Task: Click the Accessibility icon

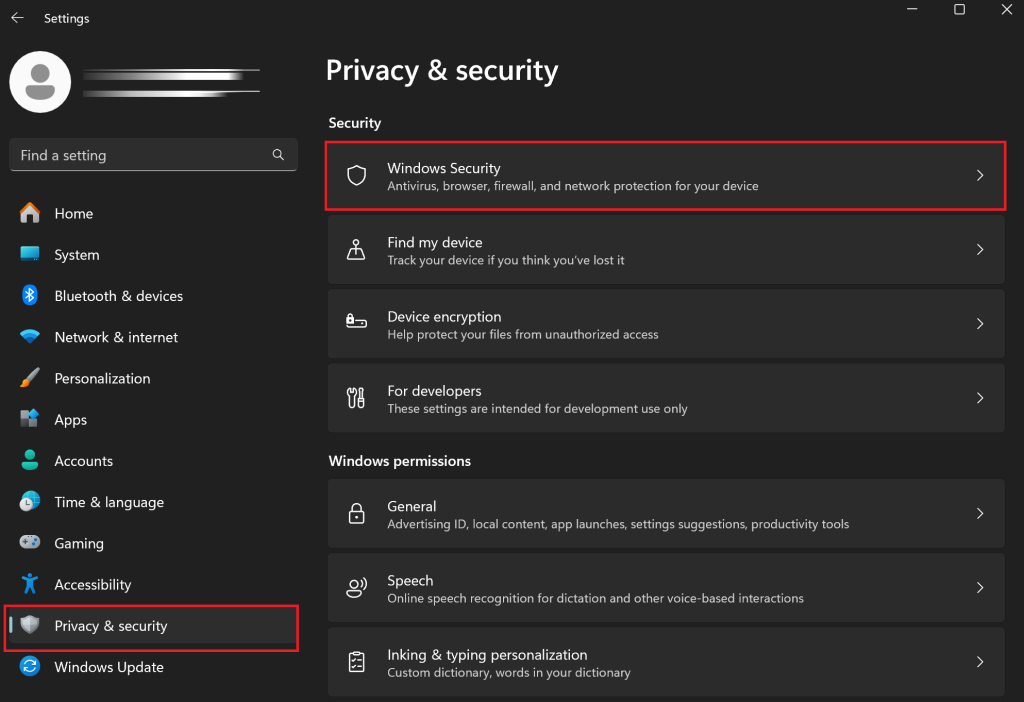Action: click(x=30, y=584)
